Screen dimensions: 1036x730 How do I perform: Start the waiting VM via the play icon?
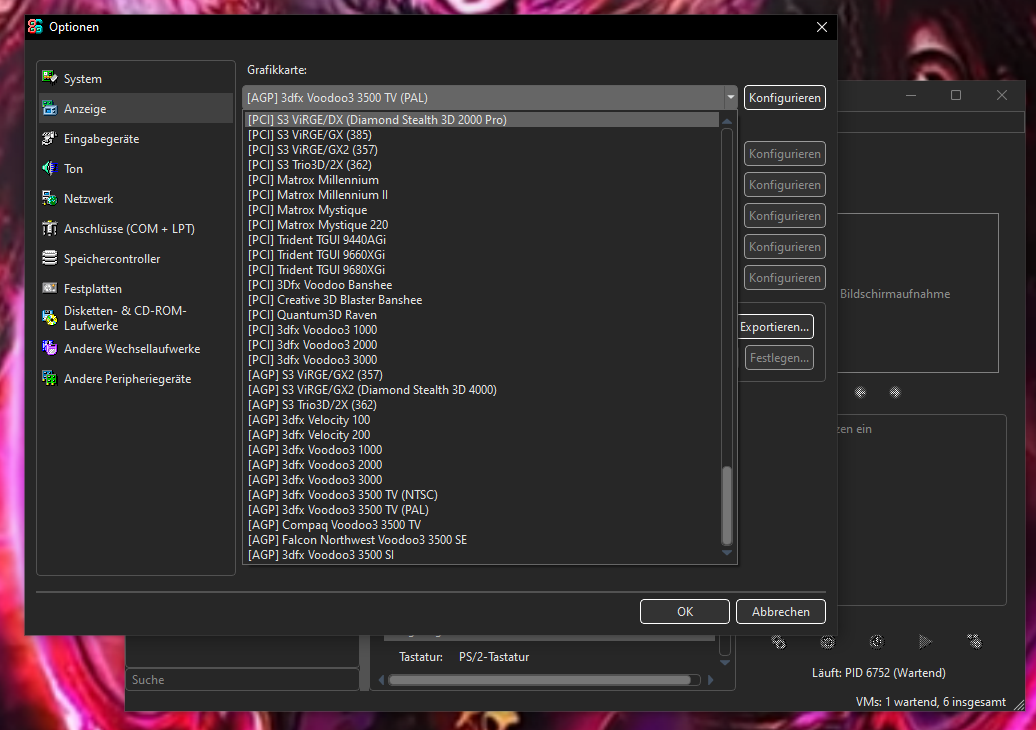click(x=925, y=641)
